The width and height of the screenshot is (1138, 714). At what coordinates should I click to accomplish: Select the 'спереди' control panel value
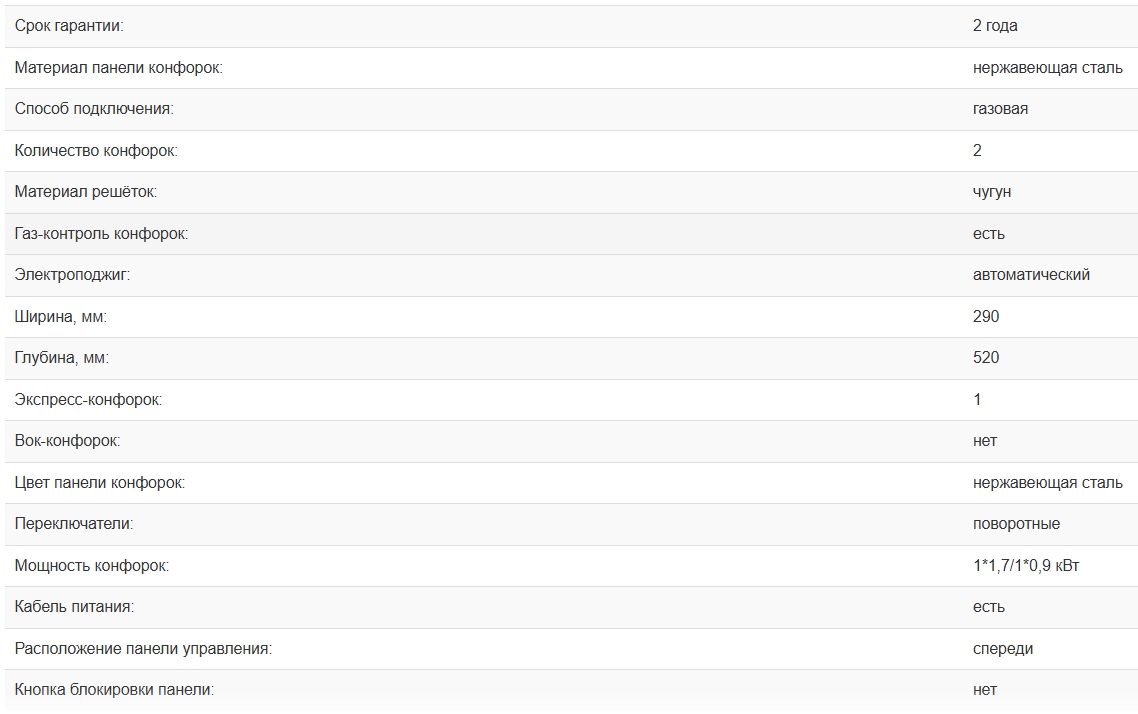pyautogui.click(x=1003, y=649)
